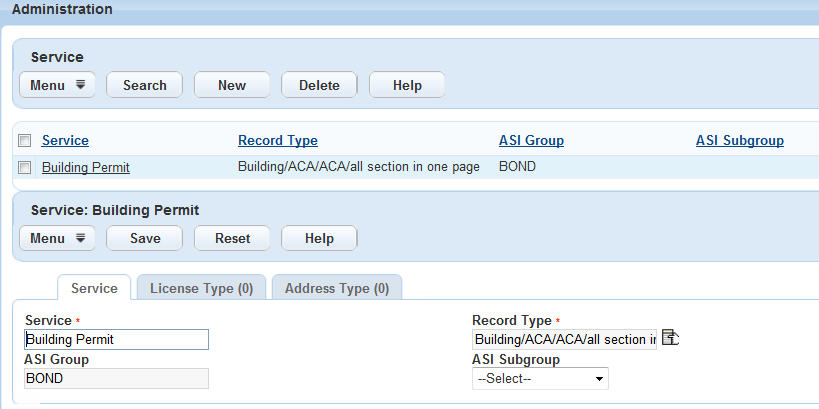Select the Service tab

[94, 289]
